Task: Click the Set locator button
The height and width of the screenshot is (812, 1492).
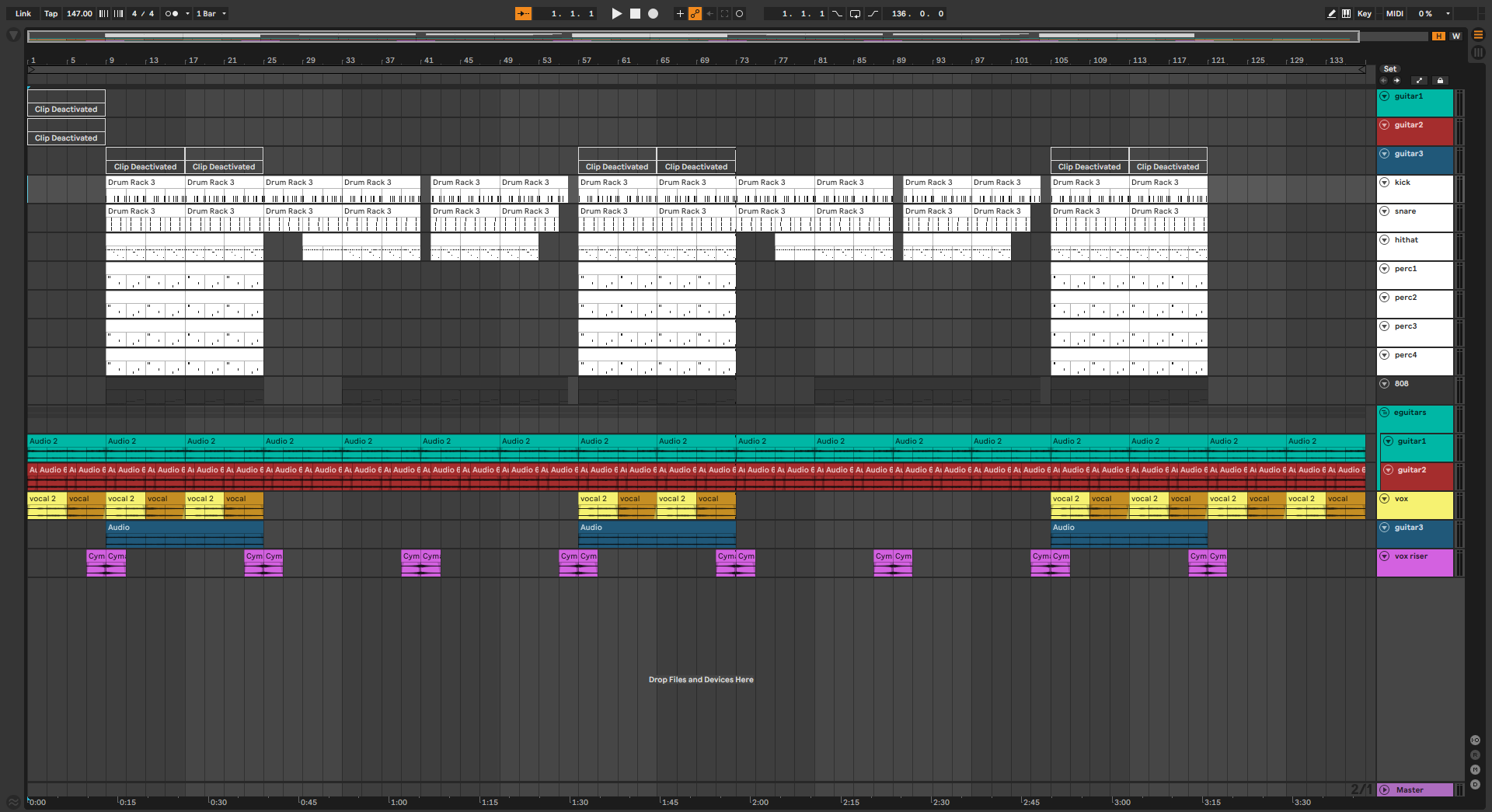Action: [x=1389, y=69]
